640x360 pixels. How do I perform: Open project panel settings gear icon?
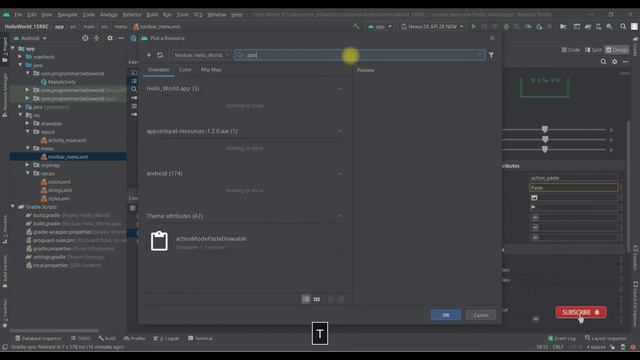pos(110,38)
